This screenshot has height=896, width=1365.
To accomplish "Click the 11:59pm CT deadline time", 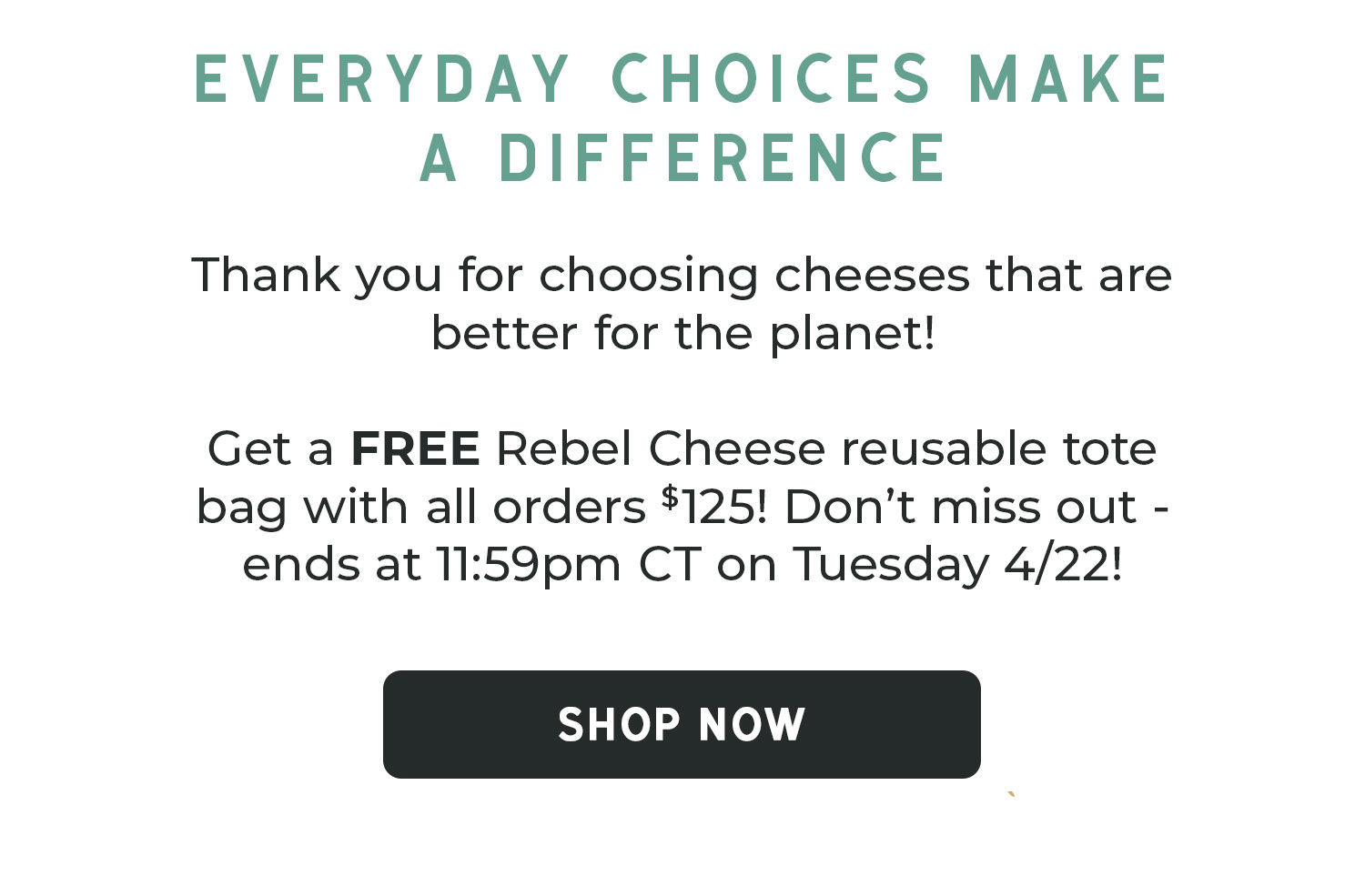I will (569, 565).
